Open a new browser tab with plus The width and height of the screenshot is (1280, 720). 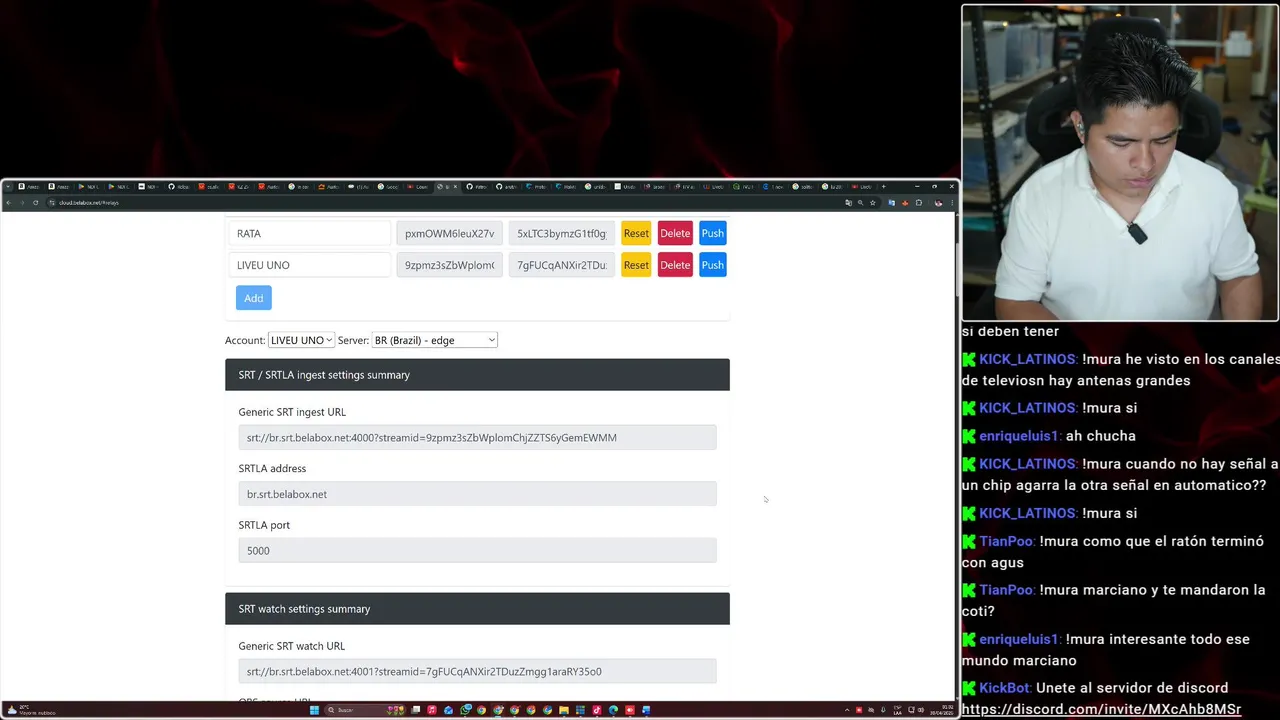(884, 187)
